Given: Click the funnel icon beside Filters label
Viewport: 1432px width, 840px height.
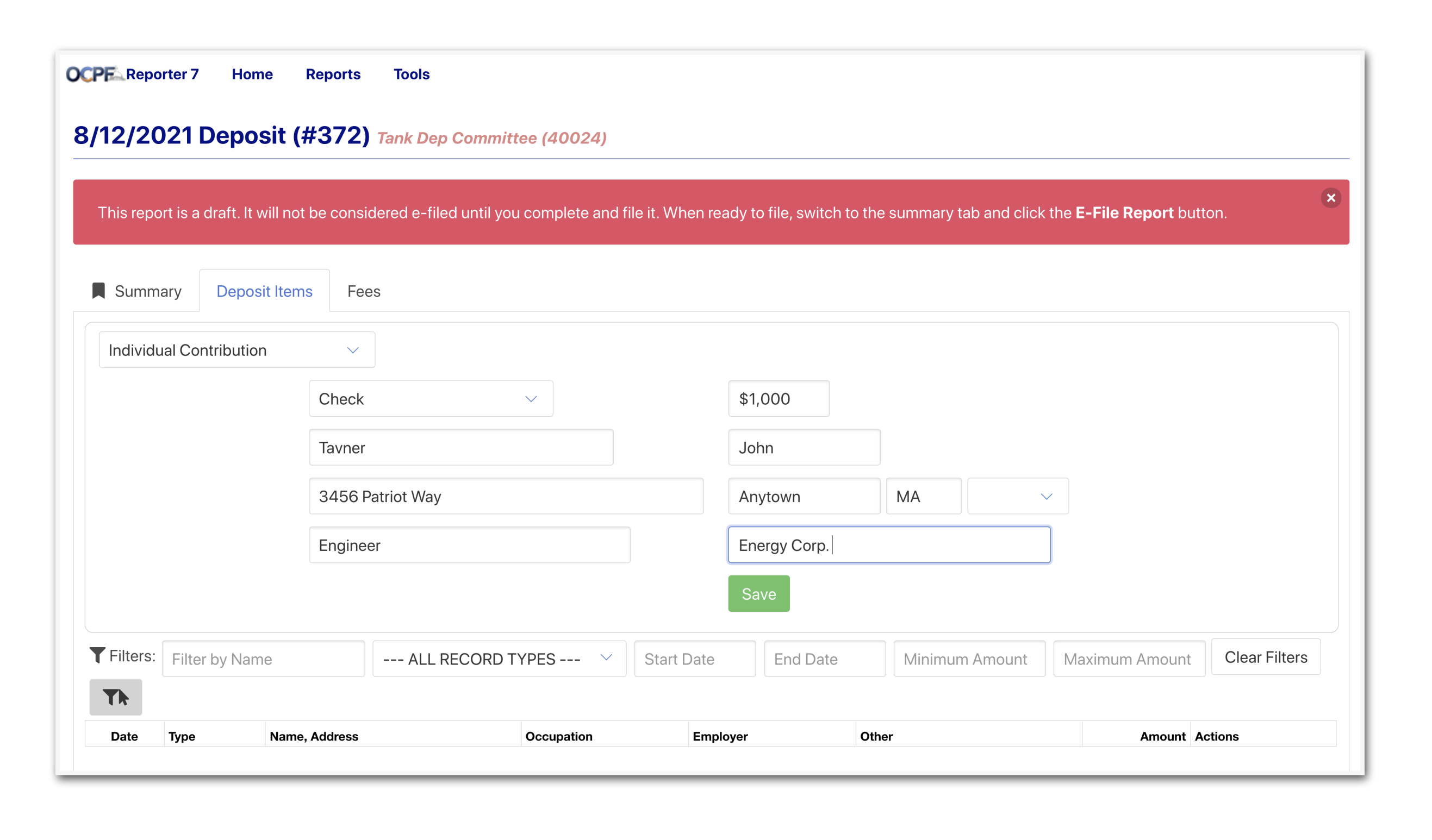Looking at the screenshot, I should click(97, 655).
